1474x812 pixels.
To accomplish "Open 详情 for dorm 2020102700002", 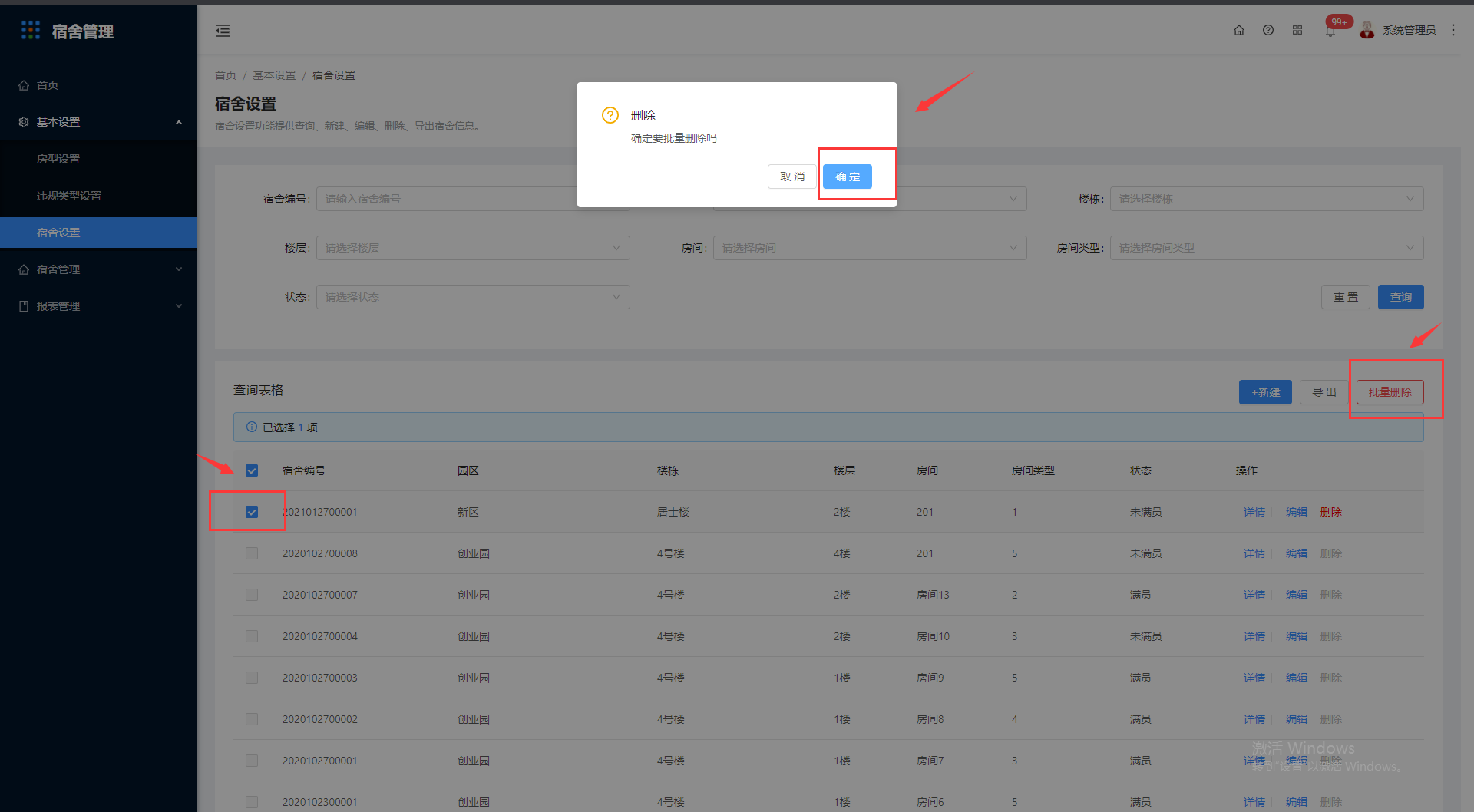I will (x=1254, y=719).
